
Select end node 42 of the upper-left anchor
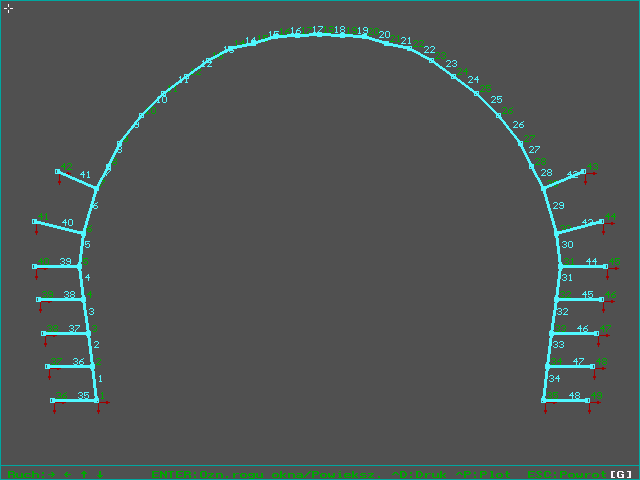point(58,172)
